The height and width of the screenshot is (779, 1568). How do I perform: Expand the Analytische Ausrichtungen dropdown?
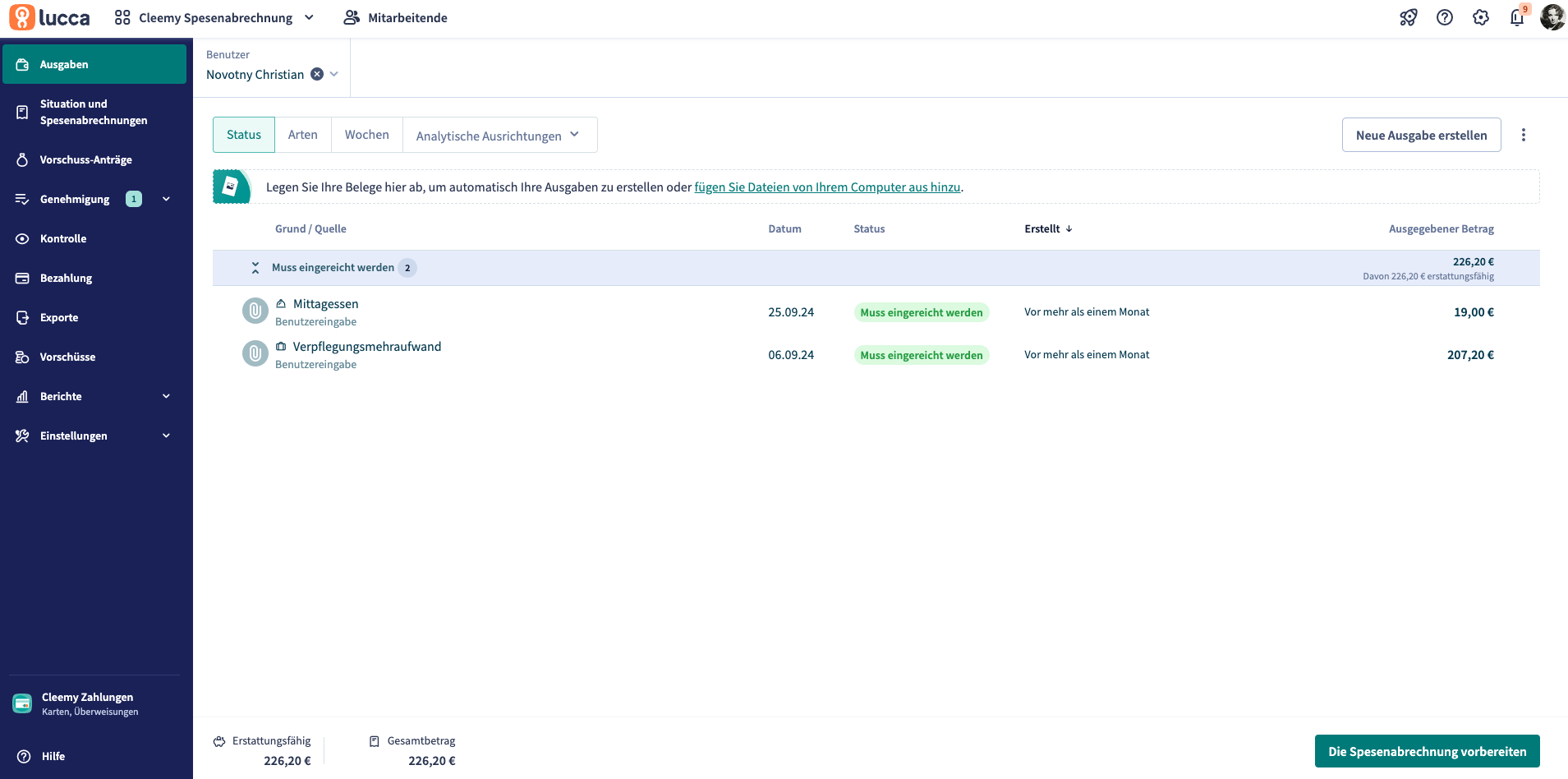(x=498, y=136)
